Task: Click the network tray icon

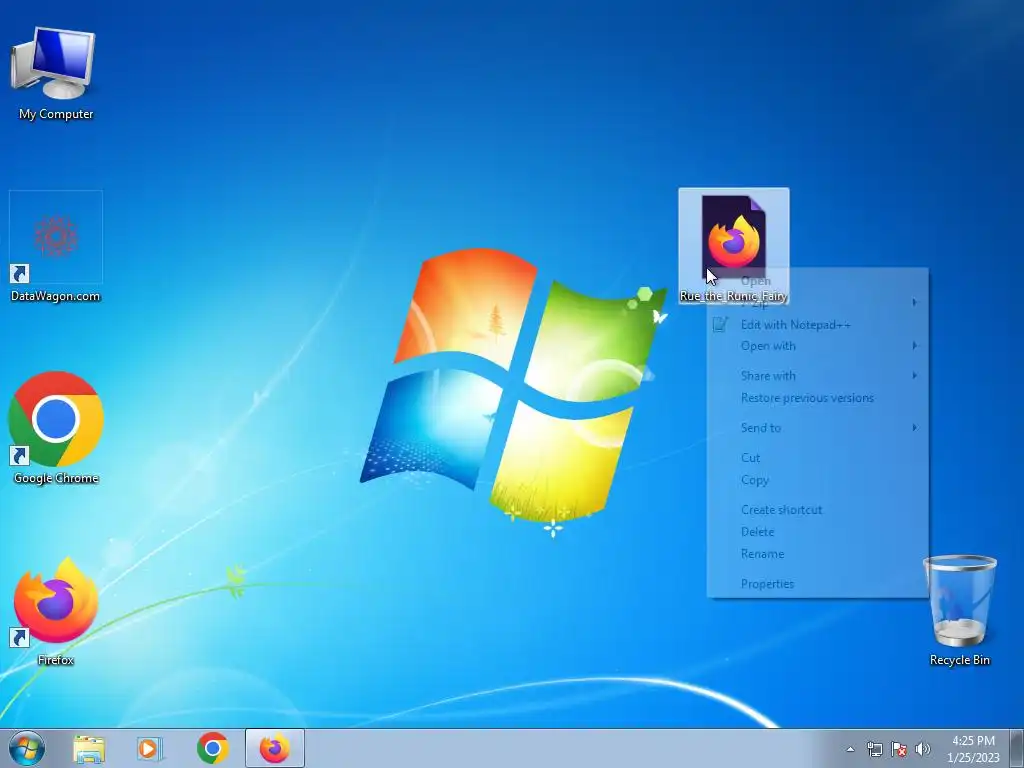Action: 874,749
